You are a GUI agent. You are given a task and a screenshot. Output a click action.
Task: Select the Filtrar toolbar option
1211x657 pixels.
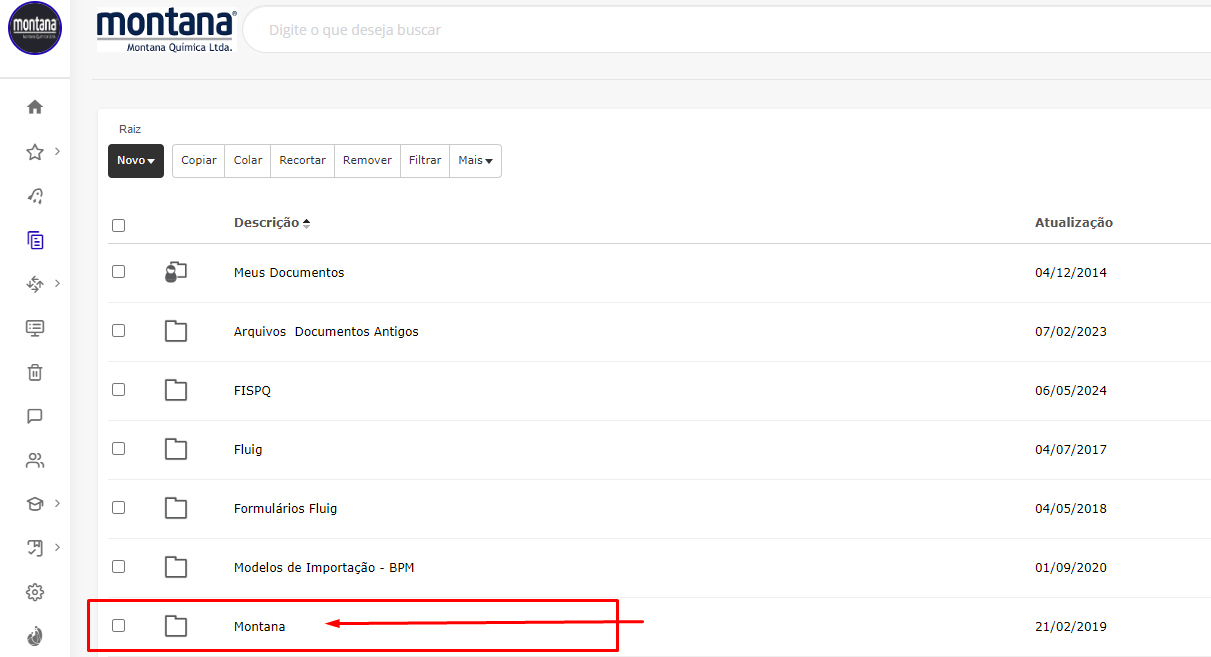click(x=425, y=161)
